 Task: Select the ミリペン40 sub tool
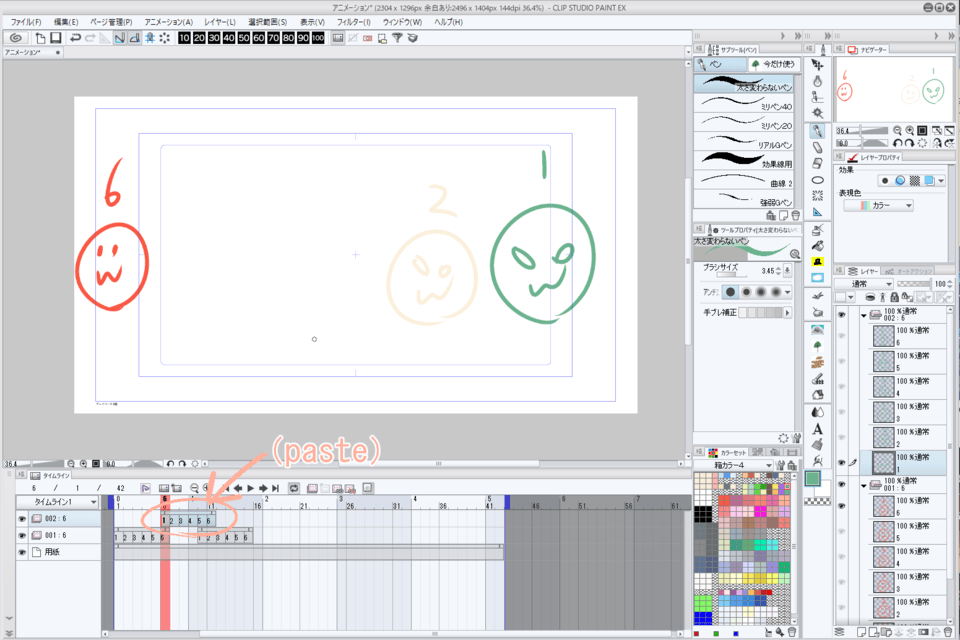pyautogui.click(x=750, y=107)
